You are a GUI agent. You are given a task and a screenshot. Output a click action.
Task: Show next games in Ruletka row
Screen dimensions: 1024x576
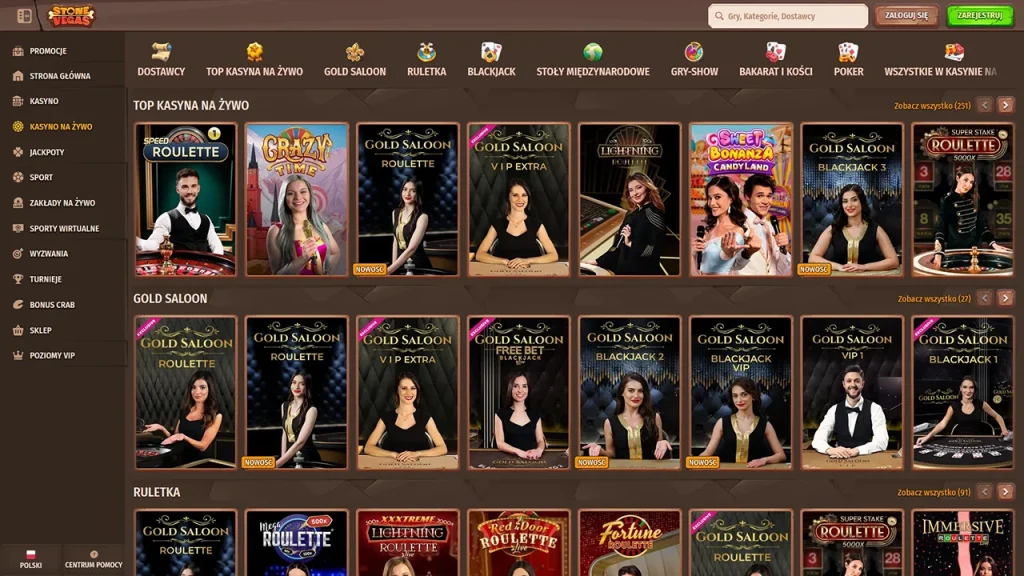1005,492
